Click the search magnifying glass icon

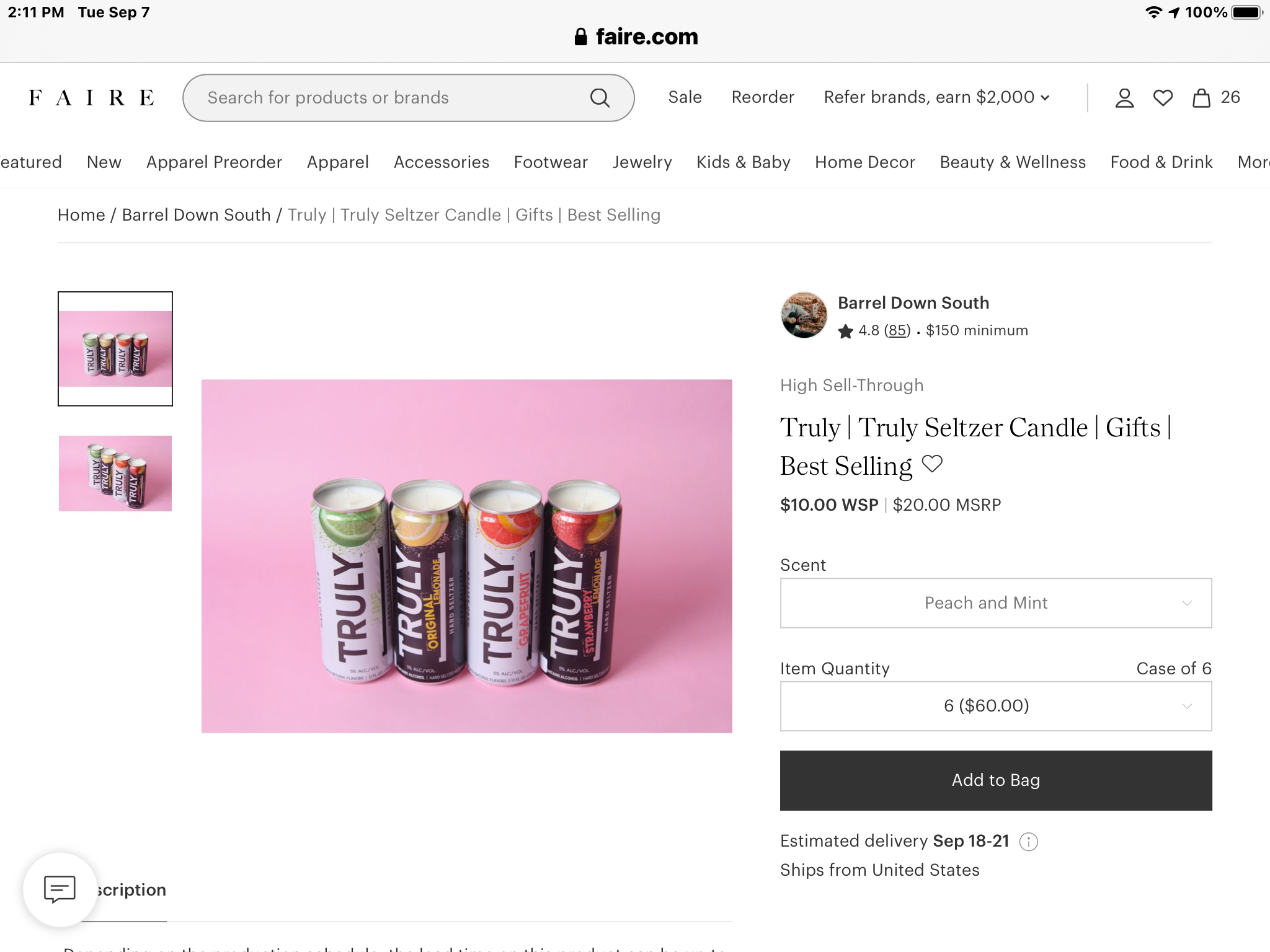[600, 98]
